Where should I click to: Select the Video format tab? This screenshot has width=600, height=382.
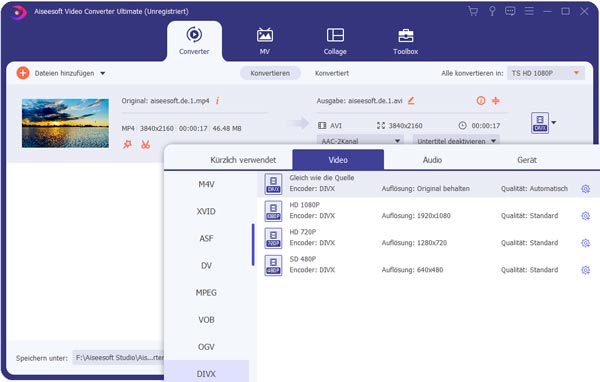pyautogui.click(x=338, y=160)
